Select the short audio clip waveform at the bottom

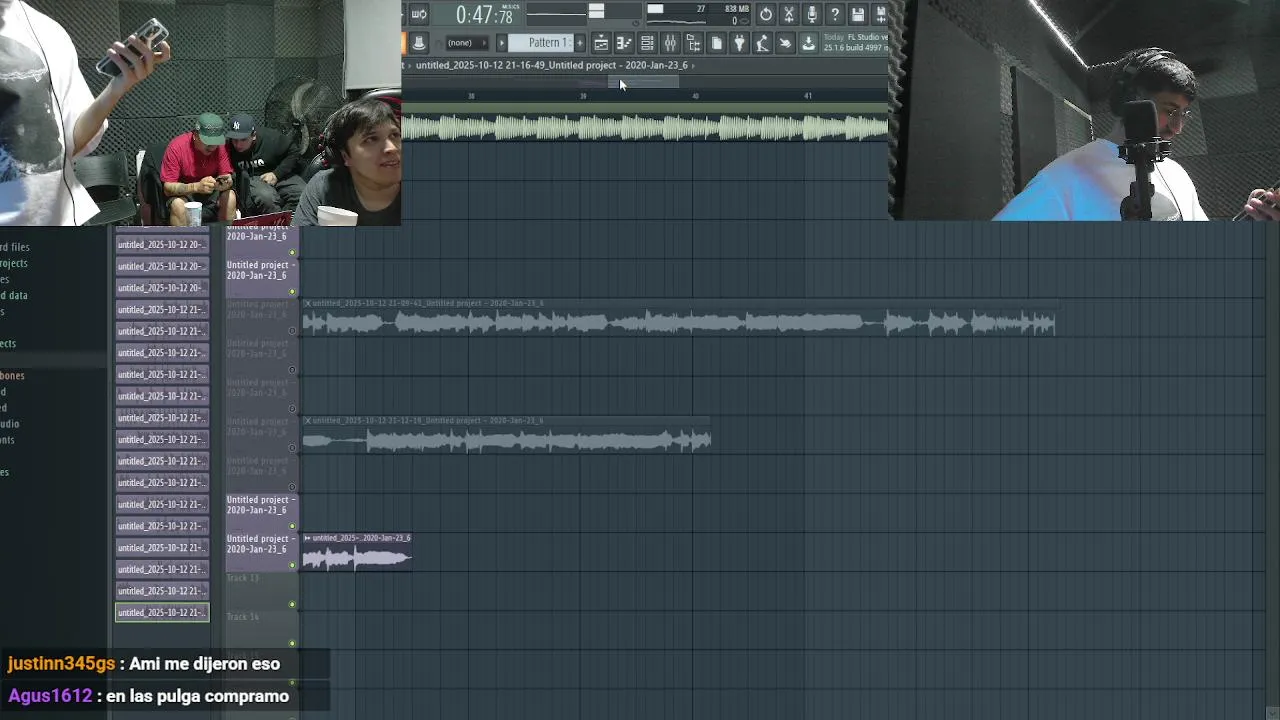click(357, 558)
